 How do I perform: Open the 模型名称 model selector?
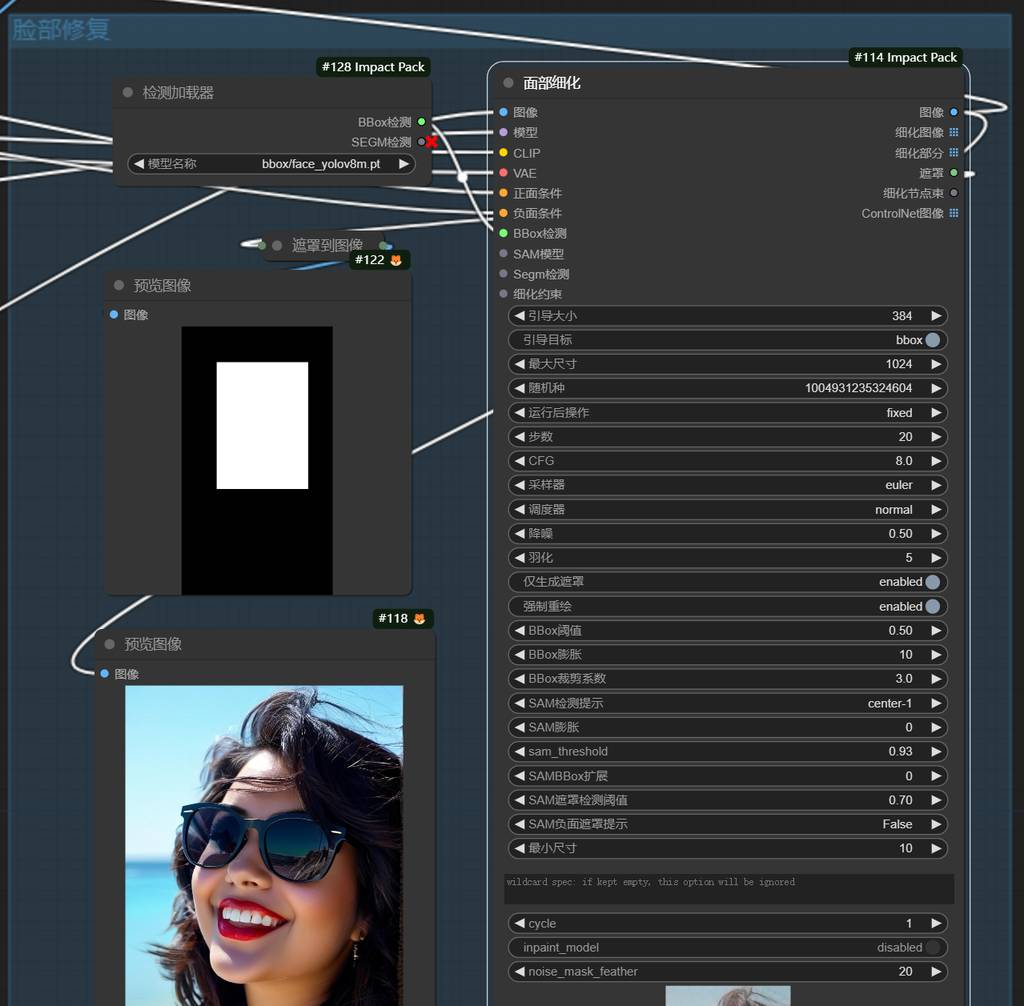tap(272, 164)
